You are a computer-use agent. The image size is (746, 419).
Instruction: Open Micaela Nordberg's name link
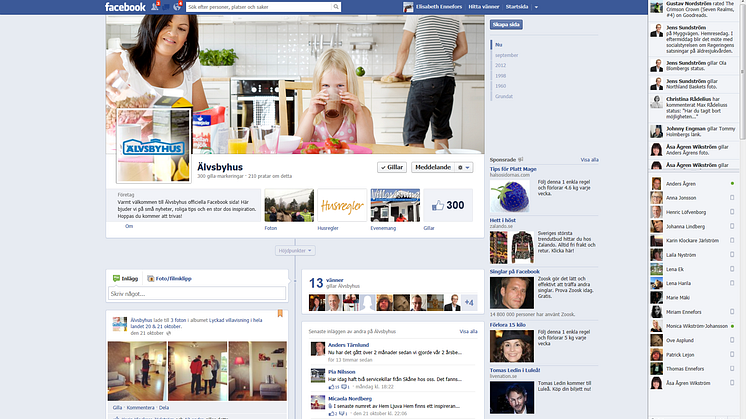coord(350,399)
